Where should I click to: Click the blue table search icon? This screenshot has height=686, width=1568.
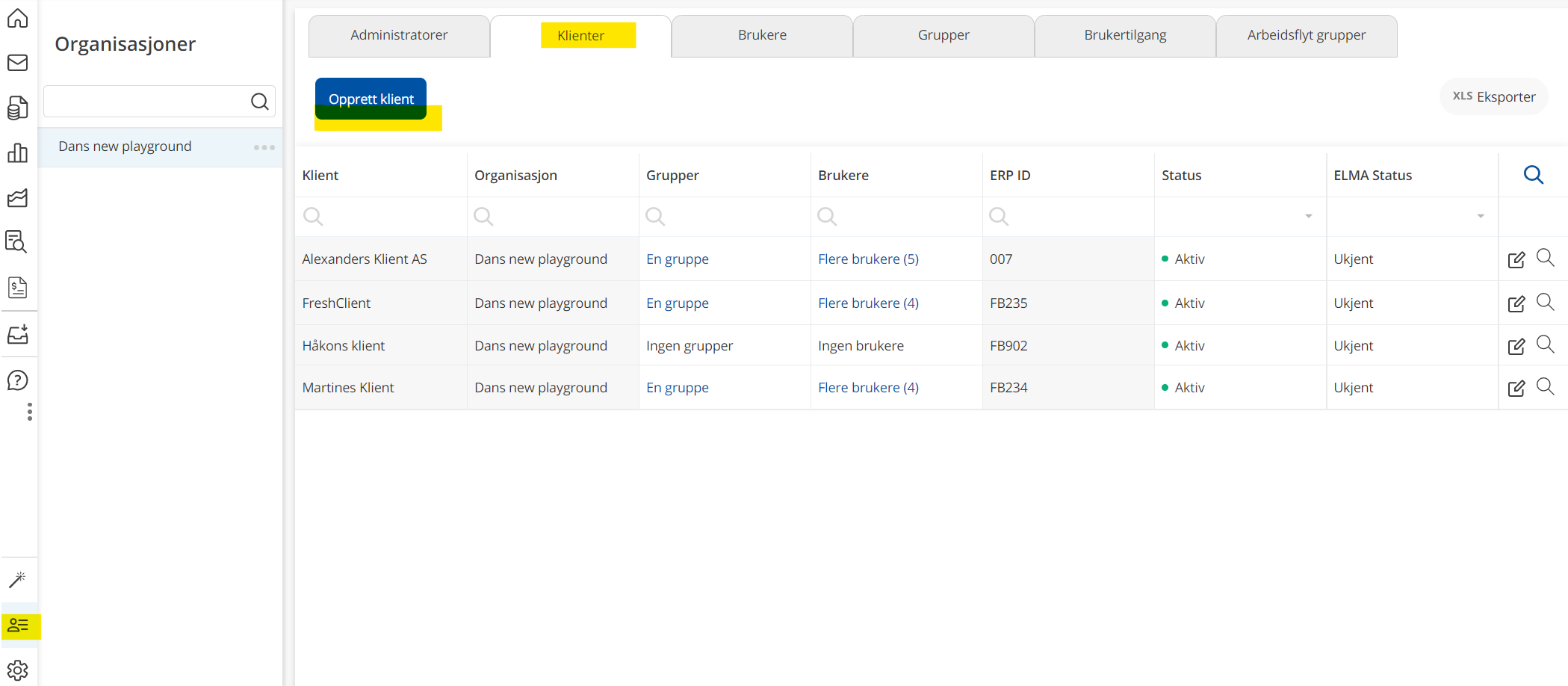point(1533,175)
